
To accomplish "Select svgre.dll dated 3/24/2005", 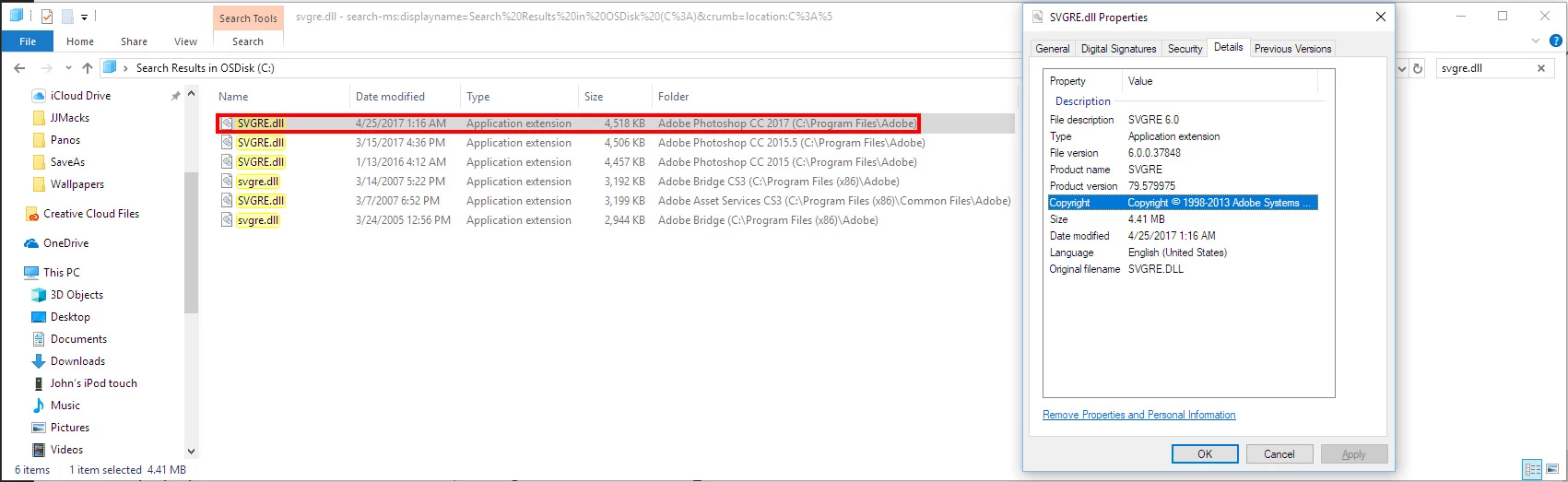I will pos(616,220).
